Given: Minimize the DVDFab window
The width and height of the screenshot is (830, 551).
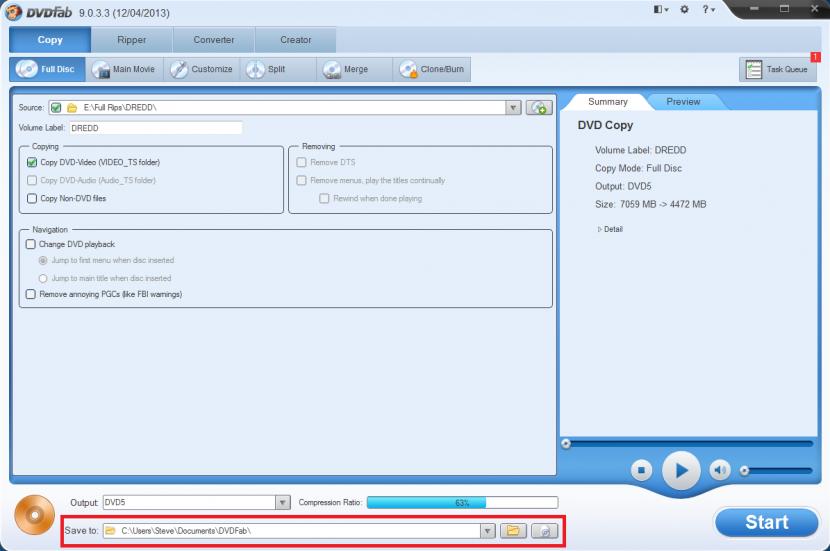Looking at the screenshot, I should (755, 8).
